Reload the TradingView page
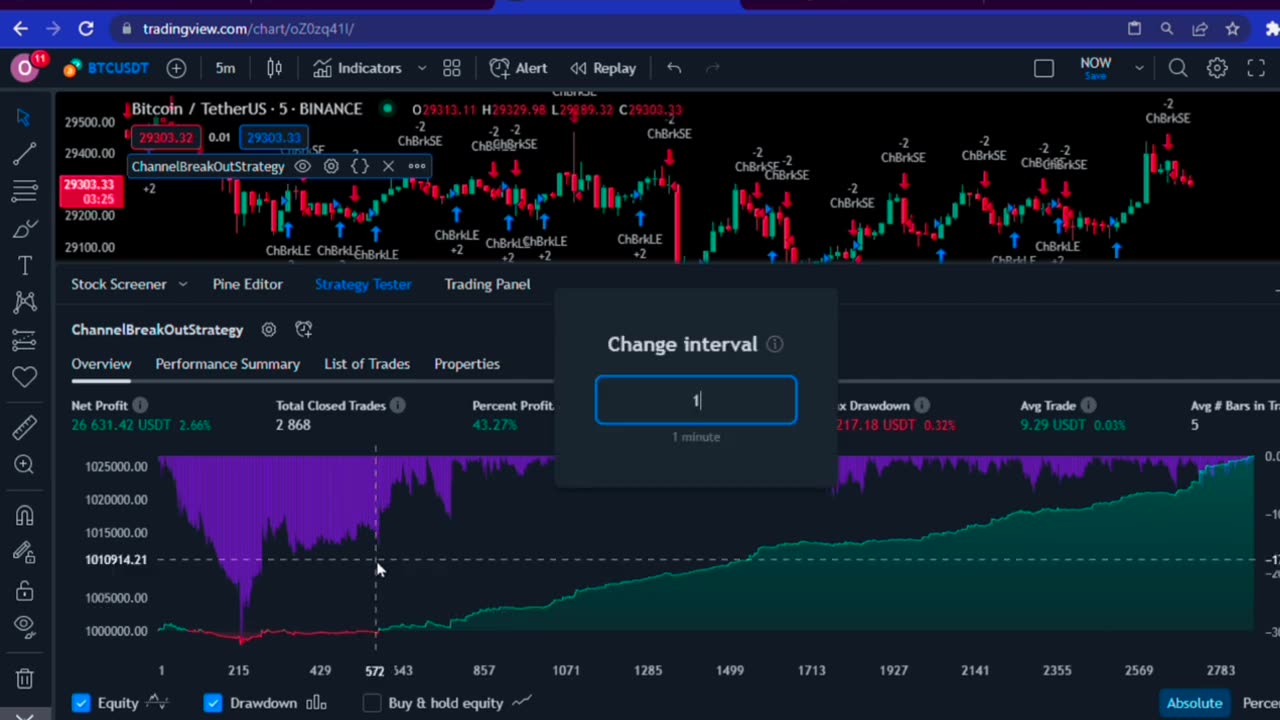 pos(86,29)
